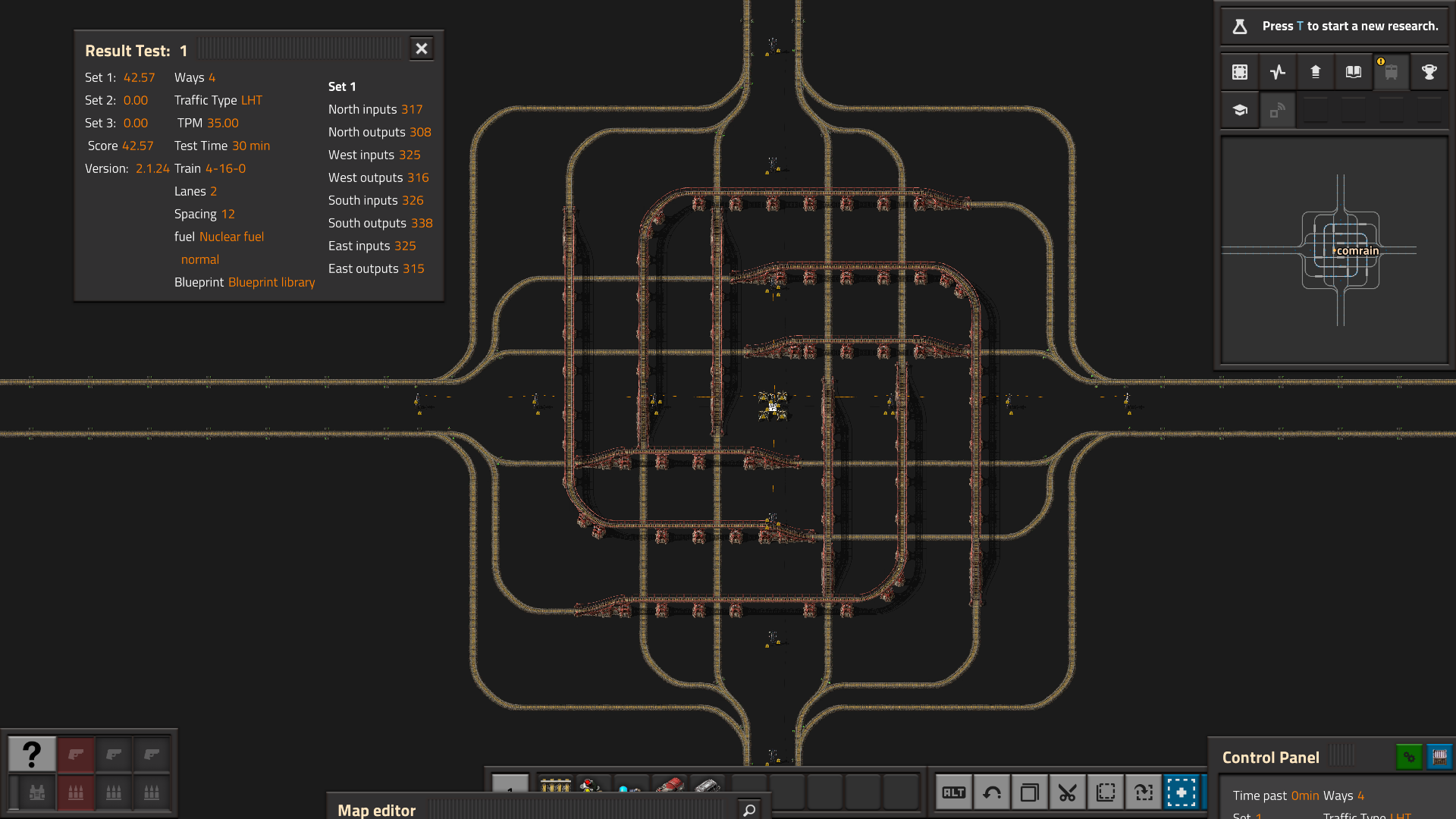Click 'Time past 0min' in Control Panel
1456x819 pixels.
tap(1276, 795)
